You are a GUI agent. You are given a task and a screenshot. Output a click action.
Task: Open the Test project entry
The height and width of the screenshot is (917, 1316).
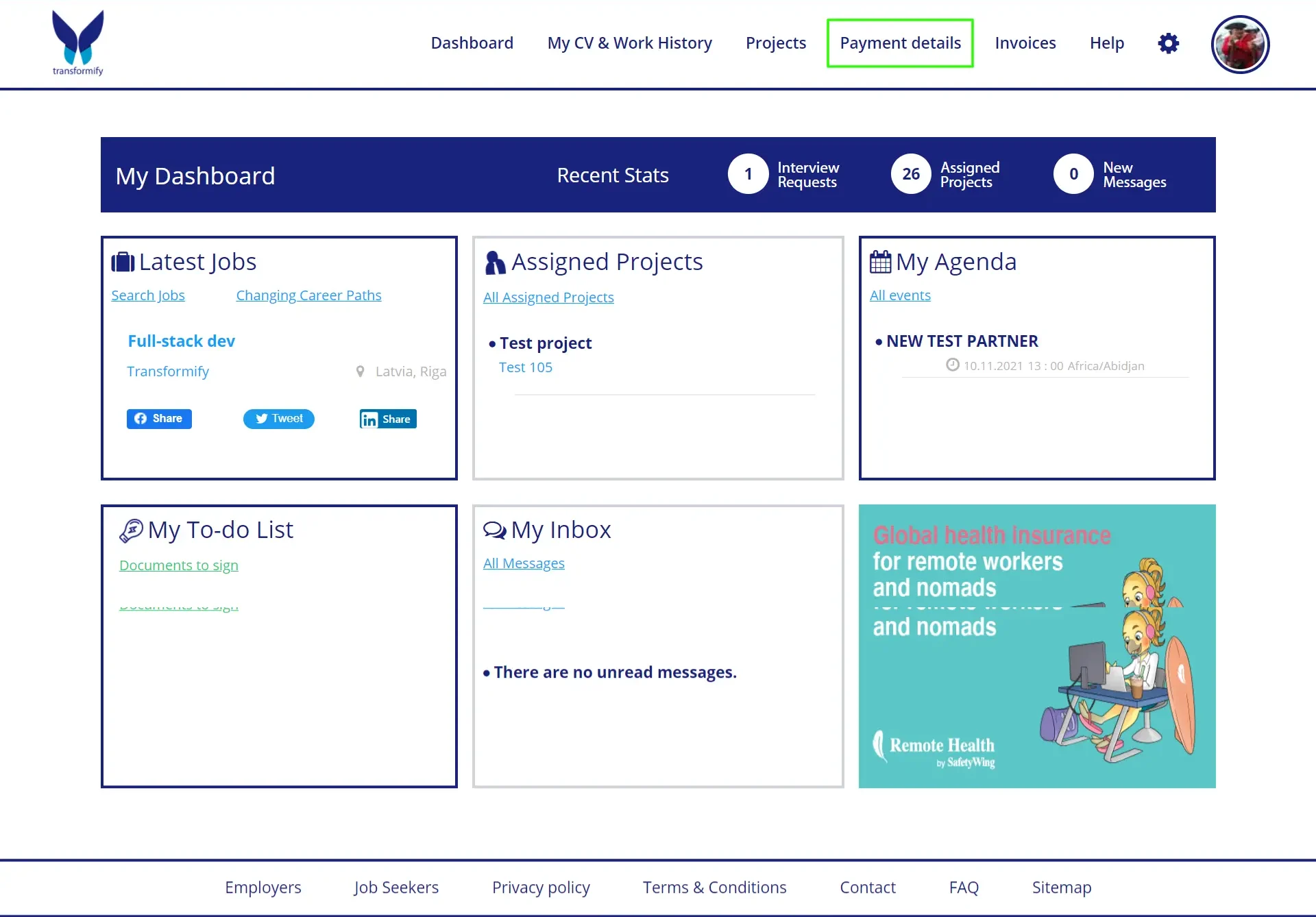click(546, 343)
